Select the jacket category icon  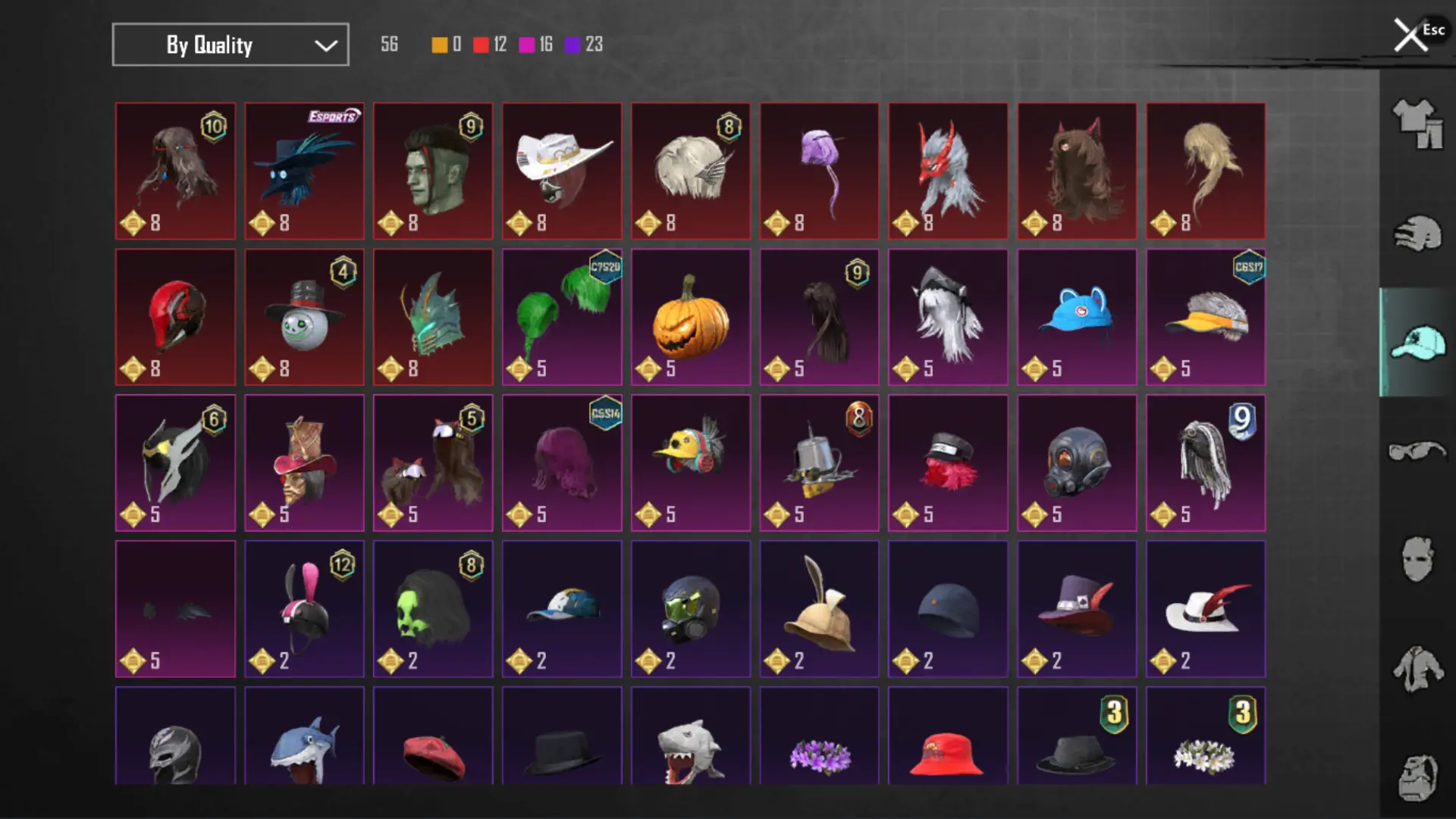[x=1417, y=669]
